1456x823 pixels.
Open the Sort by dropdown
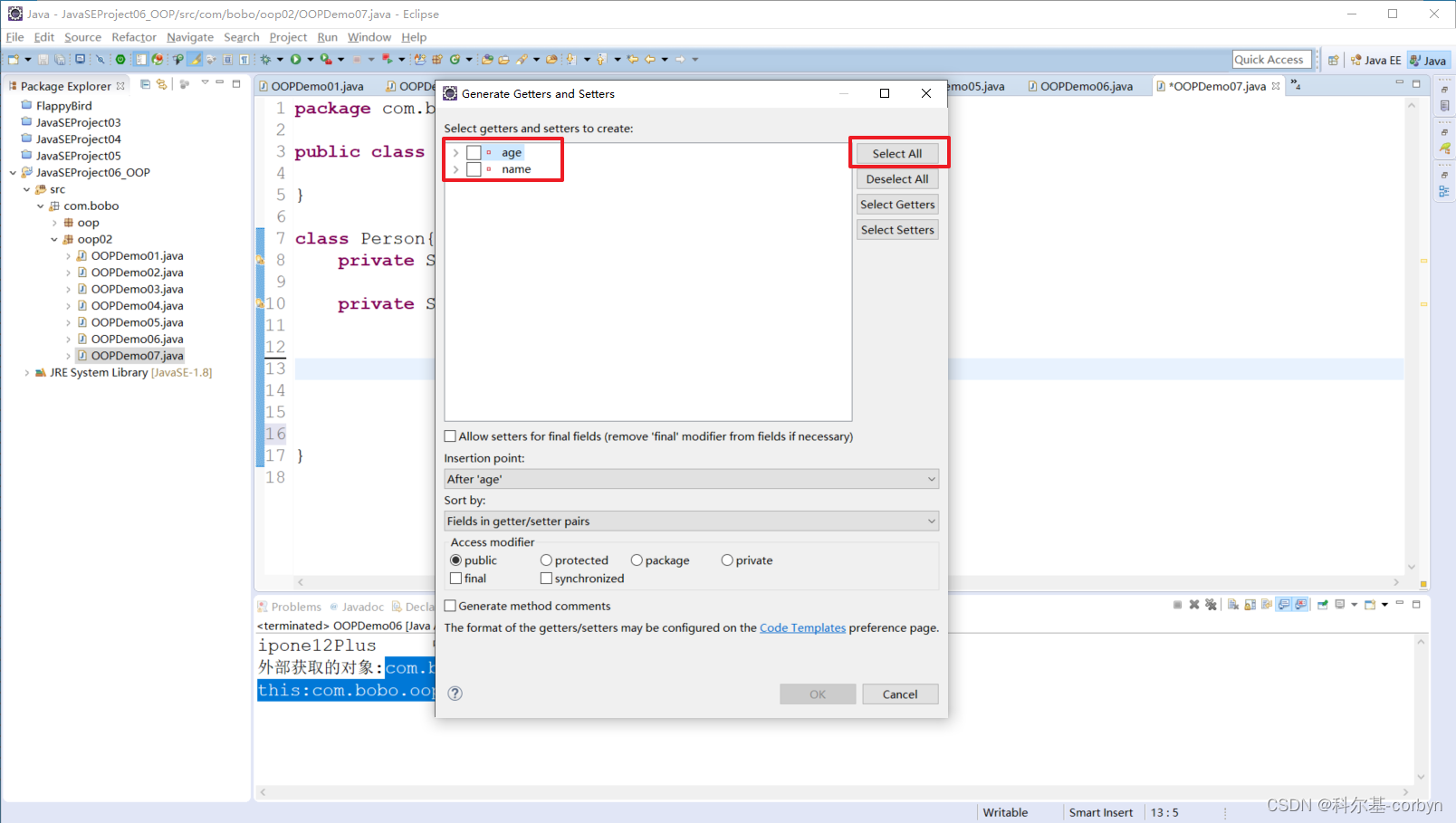pyautogui.click(x=691, y=521)
